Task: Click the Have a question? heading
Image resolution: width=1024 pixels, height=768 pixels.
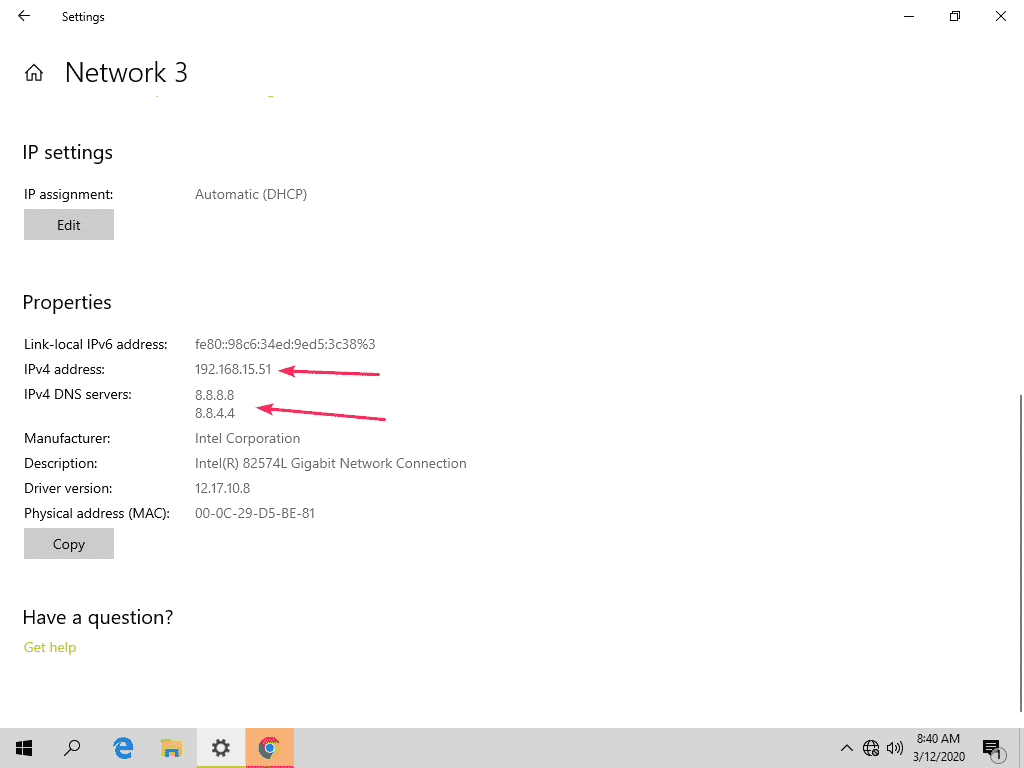Action: point(98,618)
